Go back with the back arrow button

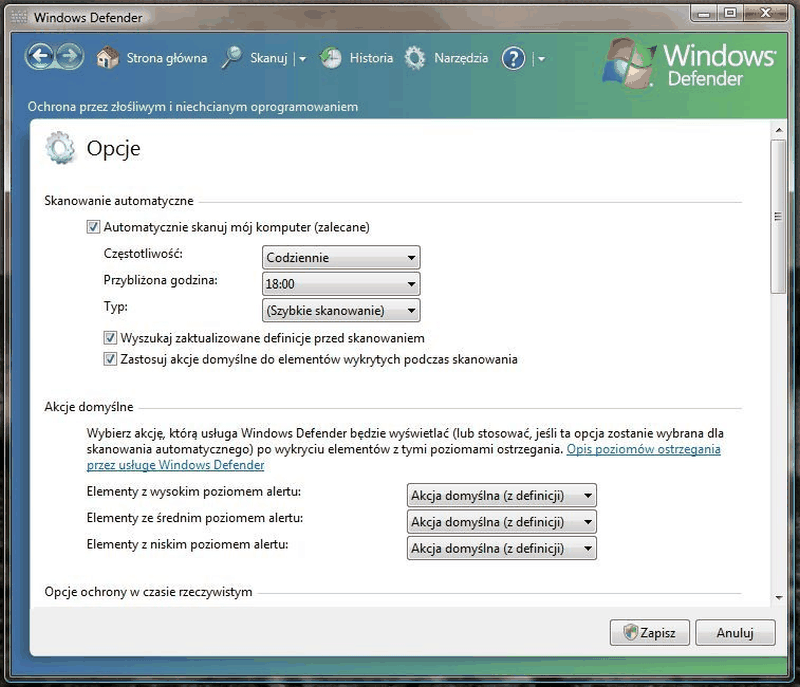(x=40, y=57)
